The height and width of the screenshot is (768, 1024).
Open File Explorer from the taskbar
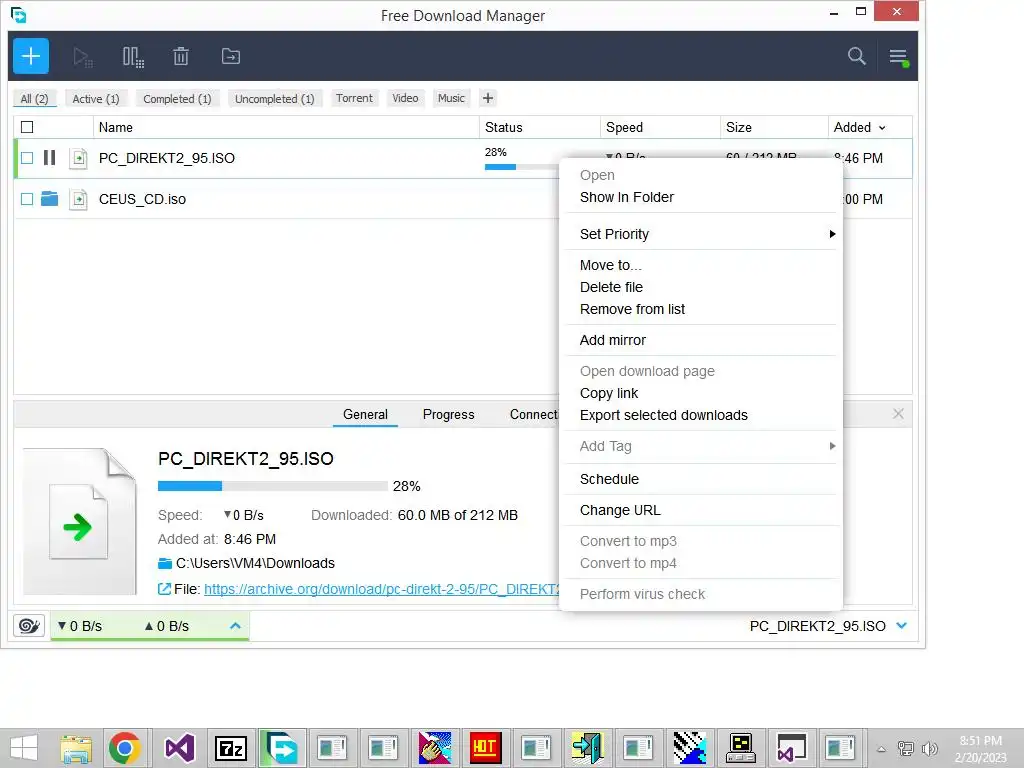point(76,748)
